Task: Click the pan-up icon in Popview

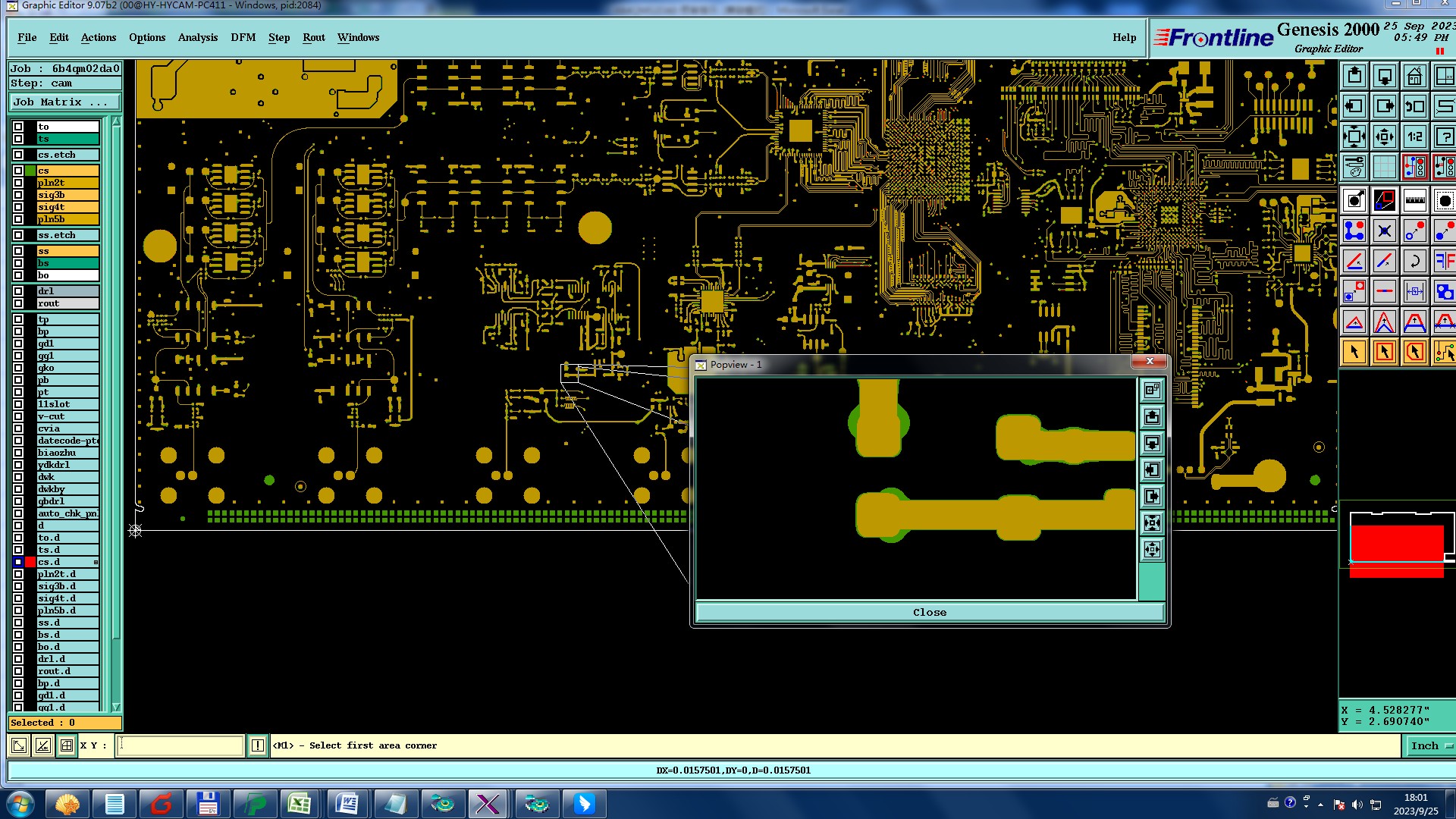Action: pyautogui.click(x=1152, y=416)
